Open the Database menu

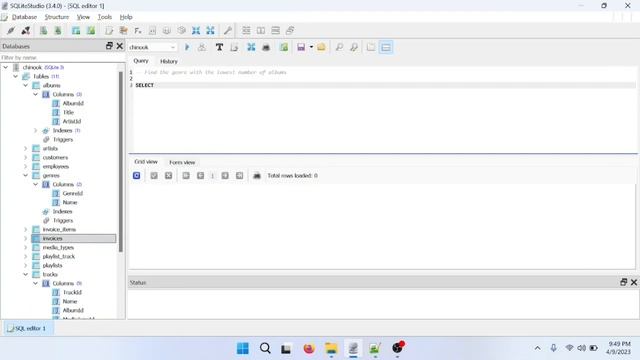(x=24, y=17)
